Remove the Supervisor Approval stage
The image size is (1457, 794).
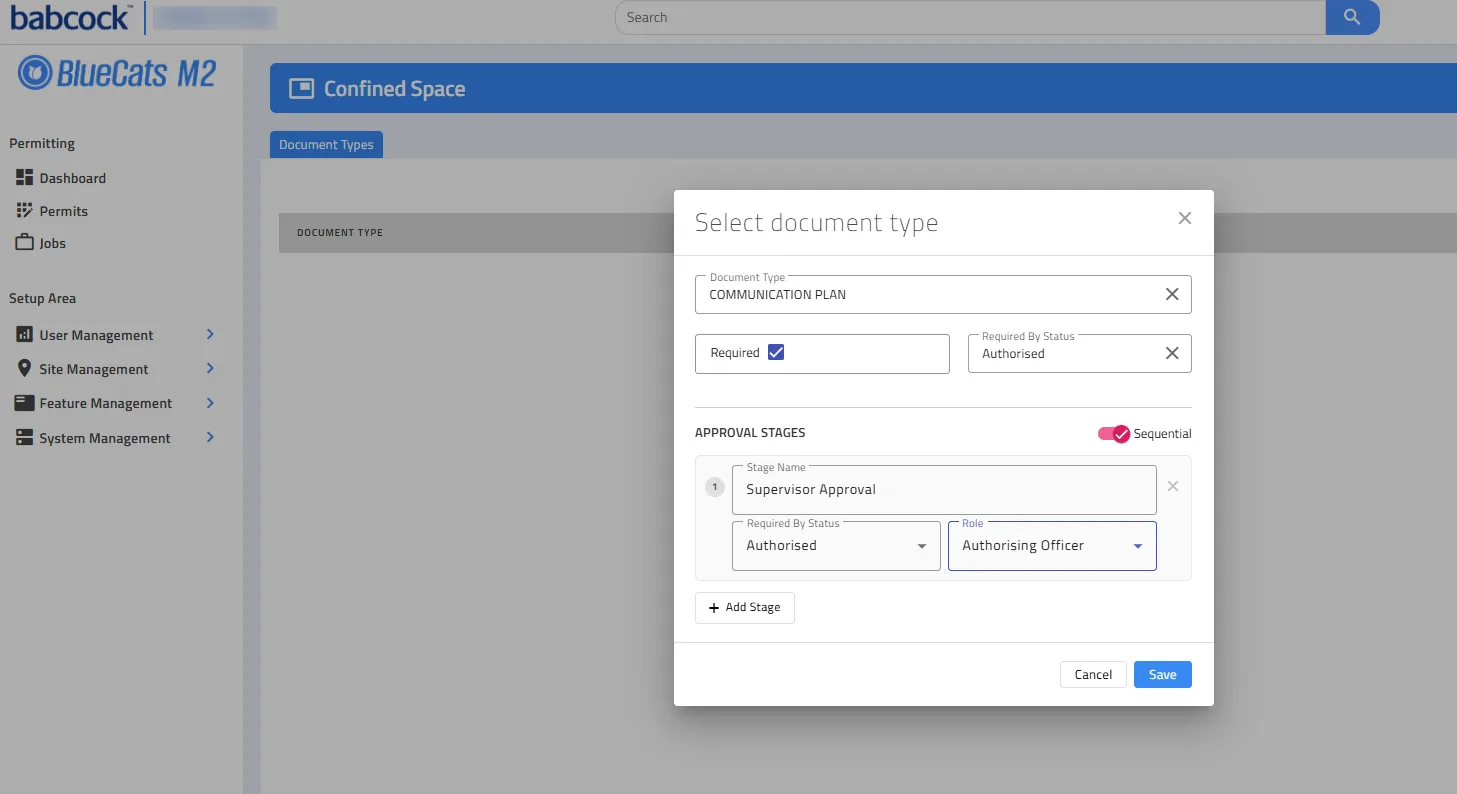point(1173,486)
